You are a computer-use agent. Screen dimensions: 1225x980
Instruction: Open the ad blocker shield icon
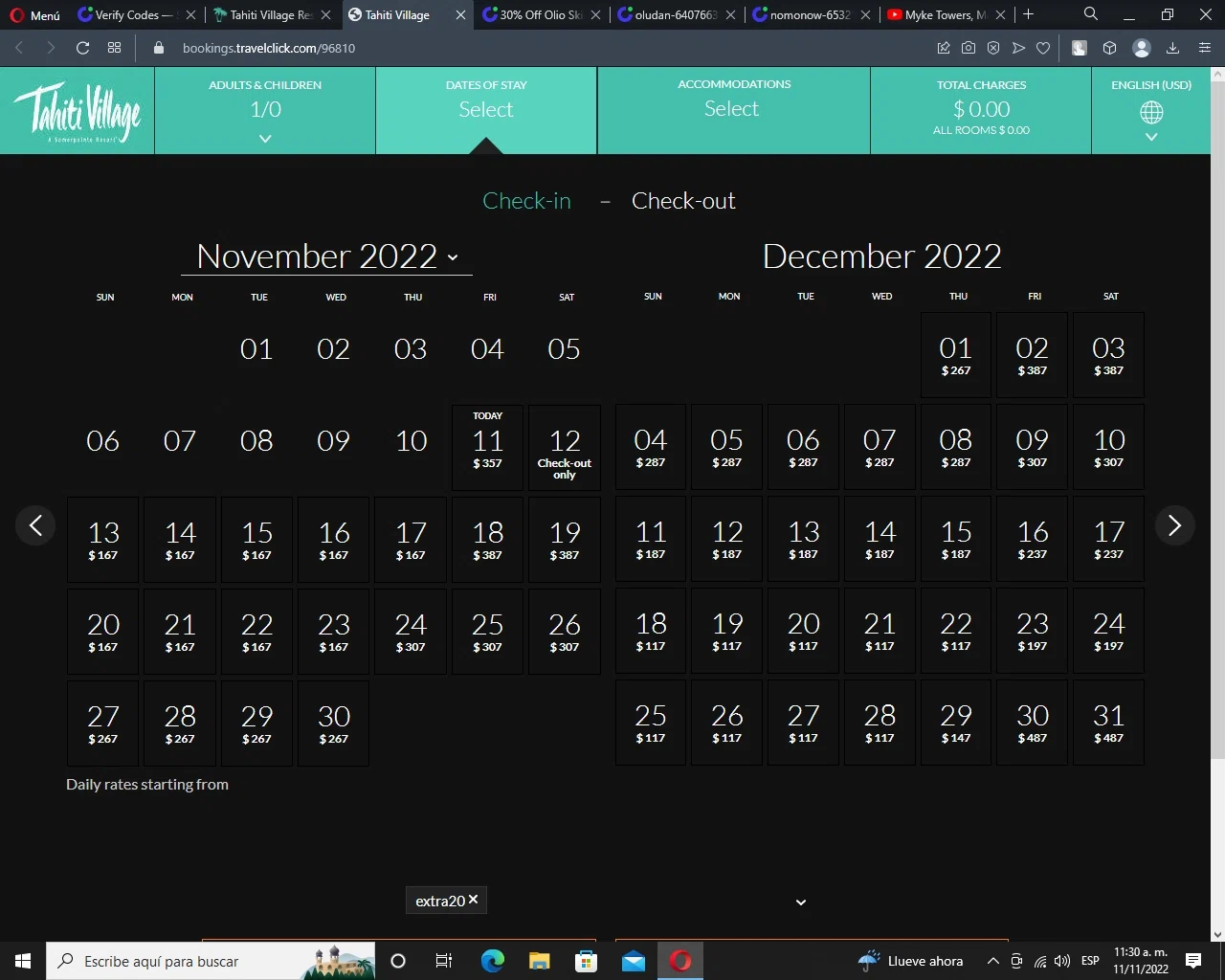[x=993, y=48]
